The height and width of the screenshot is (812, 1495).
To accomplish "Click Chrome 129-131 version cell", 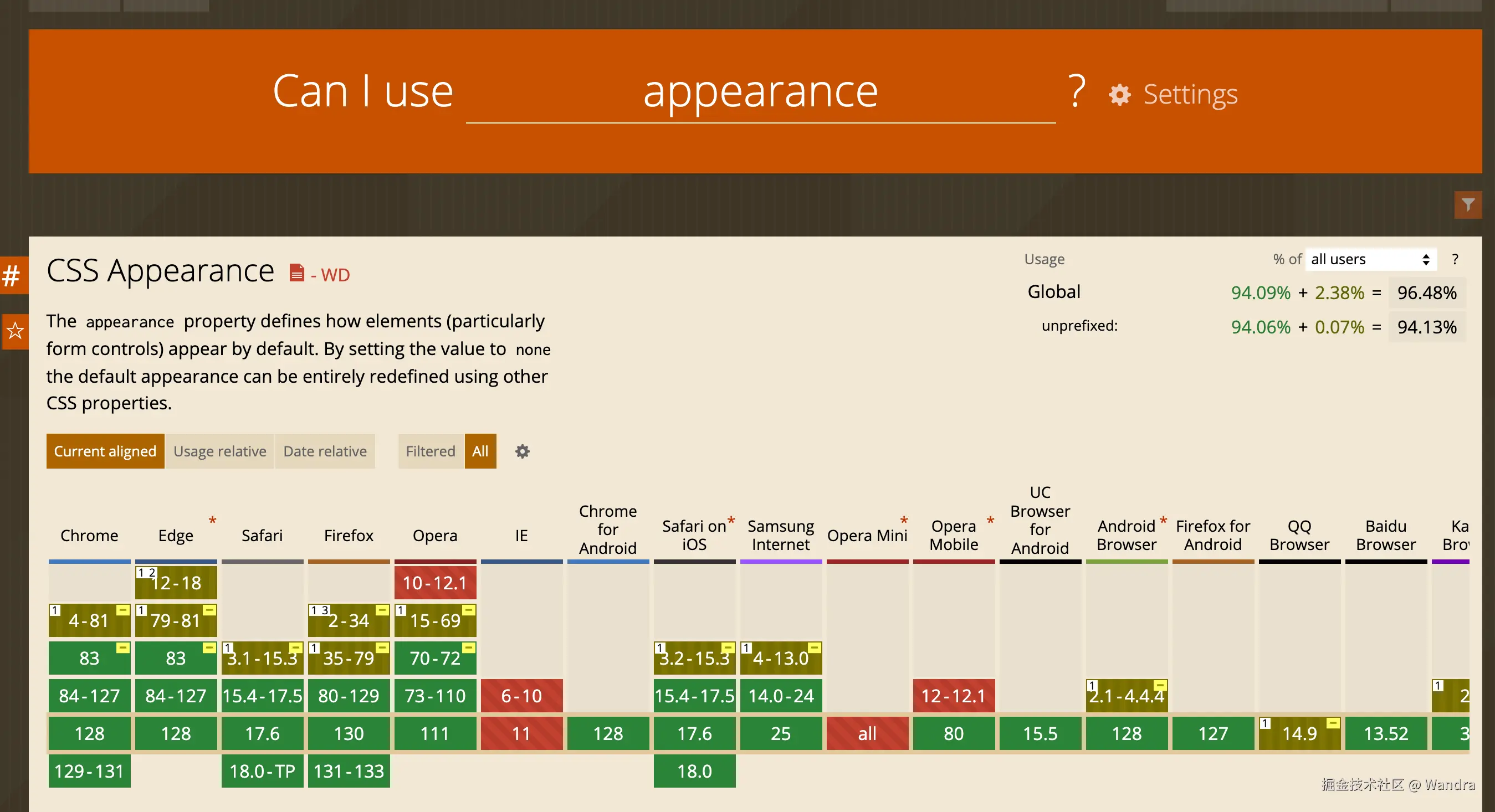I will click(x=89, y=771).
